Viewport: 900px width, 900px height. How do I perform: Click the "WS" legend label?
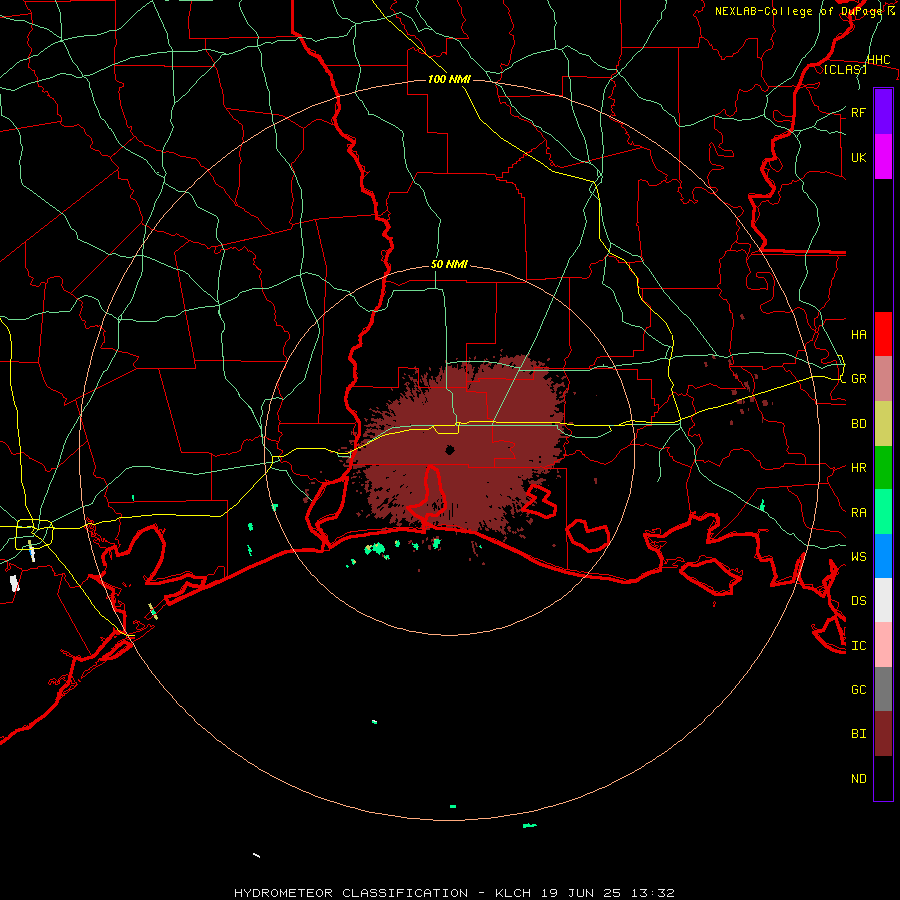point(859,557)
